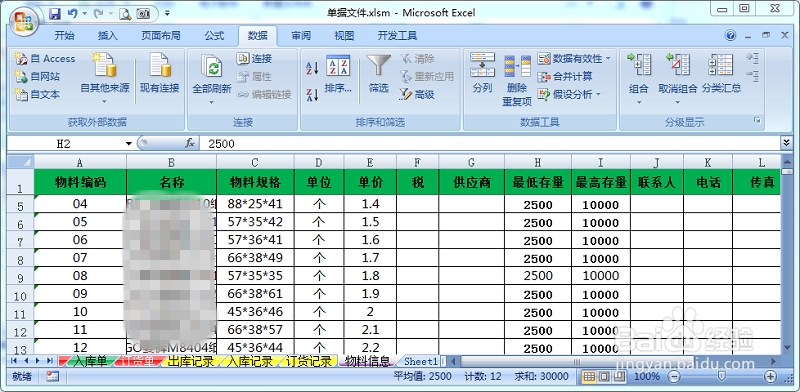The width and height of the screenshot is (800, 392).
Task: Open Excel Help question mark
Action: [731, 35]
